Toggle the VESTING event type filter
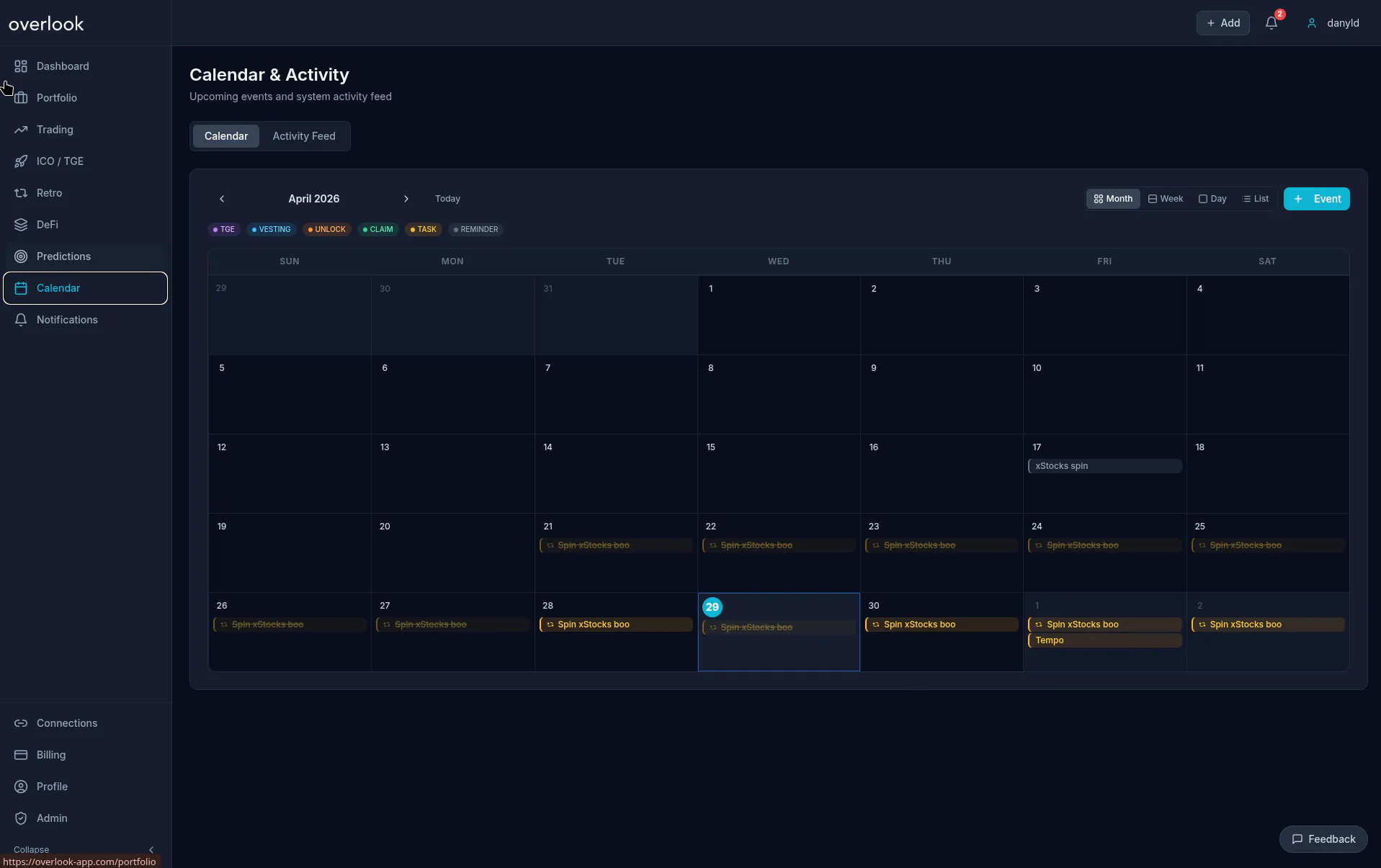The width and height of the screenshot is (1381, 868). 272,230
